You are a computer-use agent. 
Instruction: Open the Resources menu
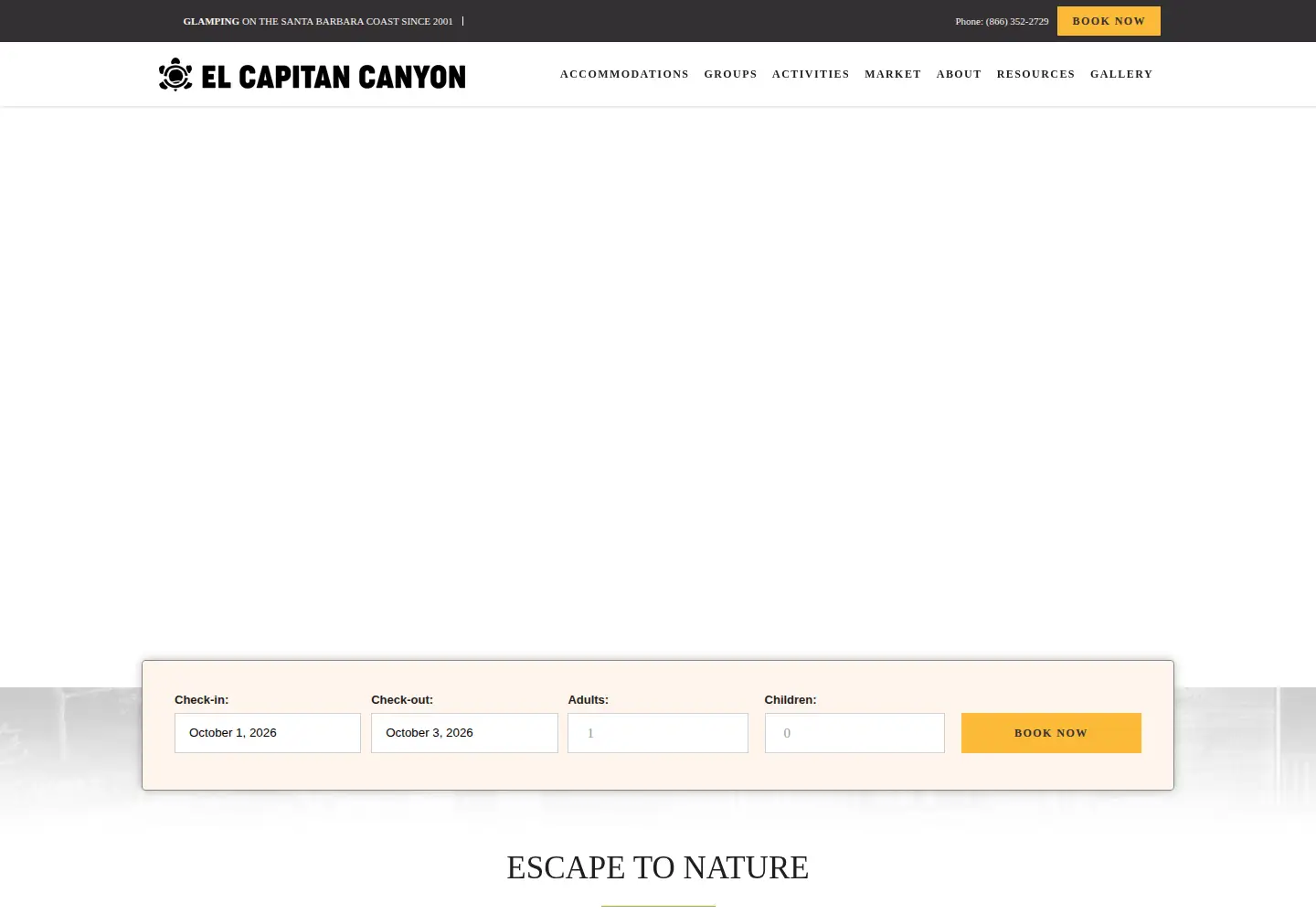point(1035,74)
